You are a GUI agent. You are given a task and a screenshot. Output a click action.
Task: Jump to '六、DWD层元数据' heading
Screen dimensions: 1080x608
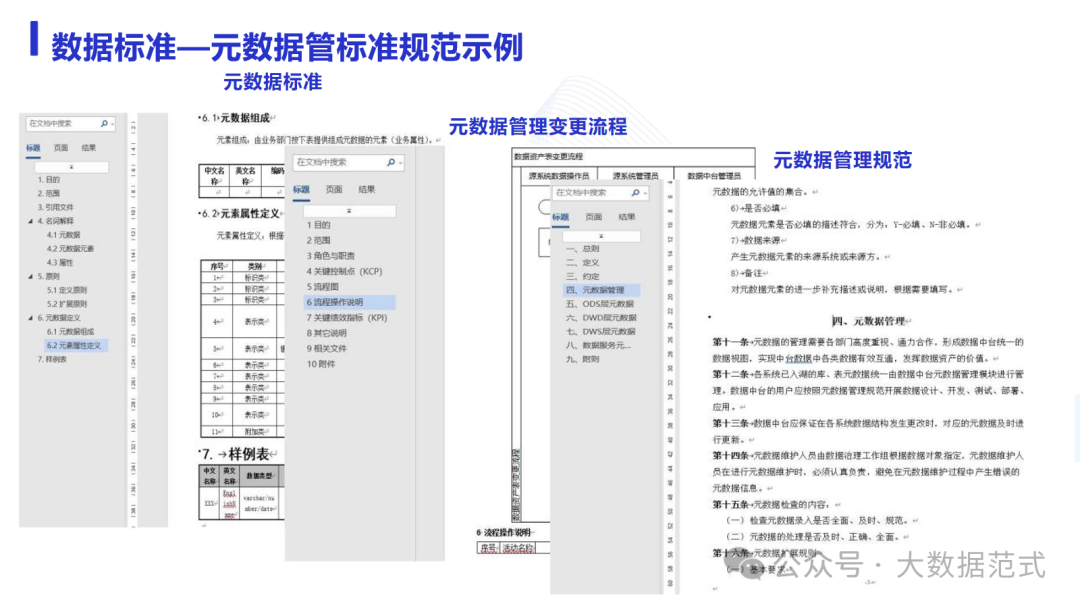[601, 318]
